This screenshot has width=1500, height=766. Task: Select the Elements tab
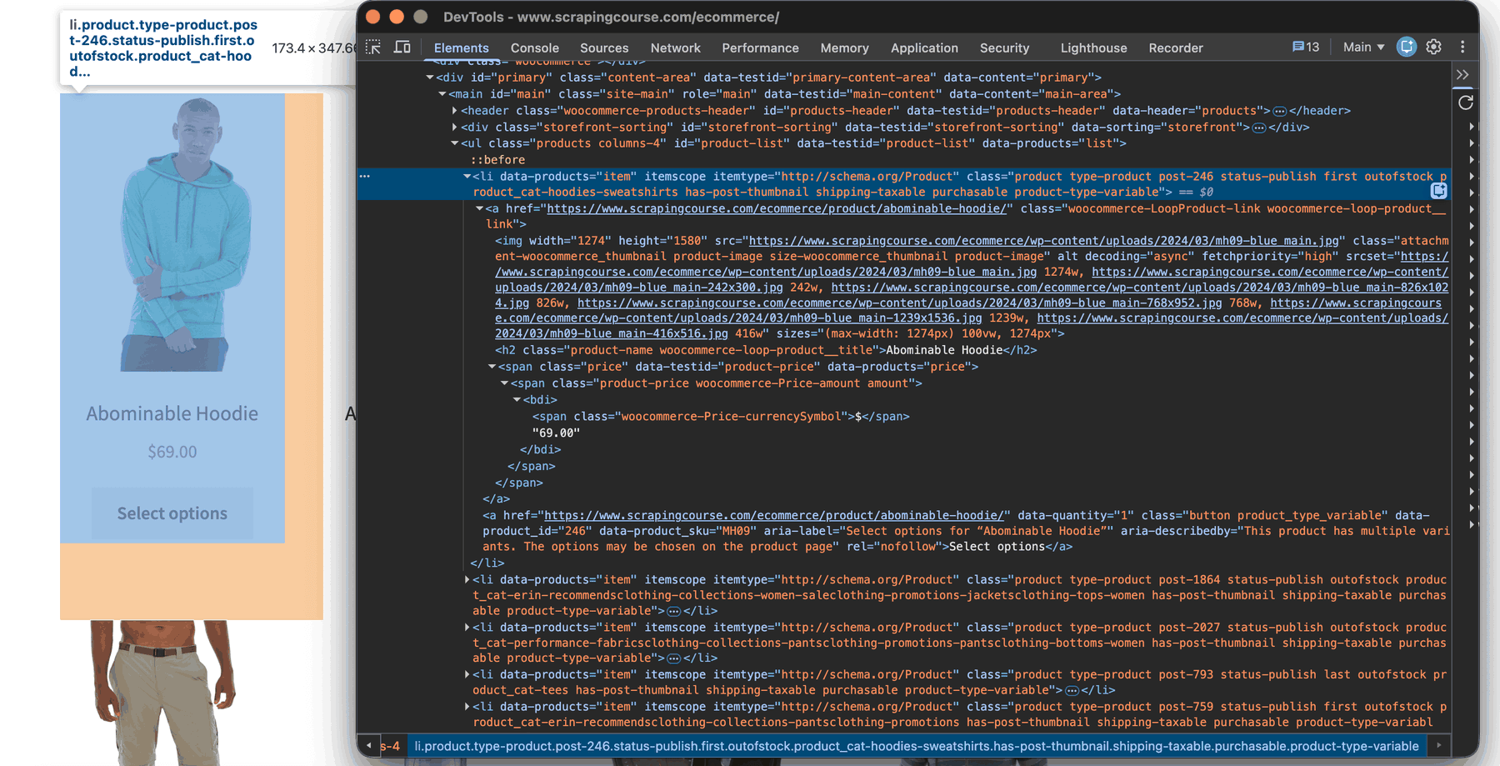tap(461, 48)
